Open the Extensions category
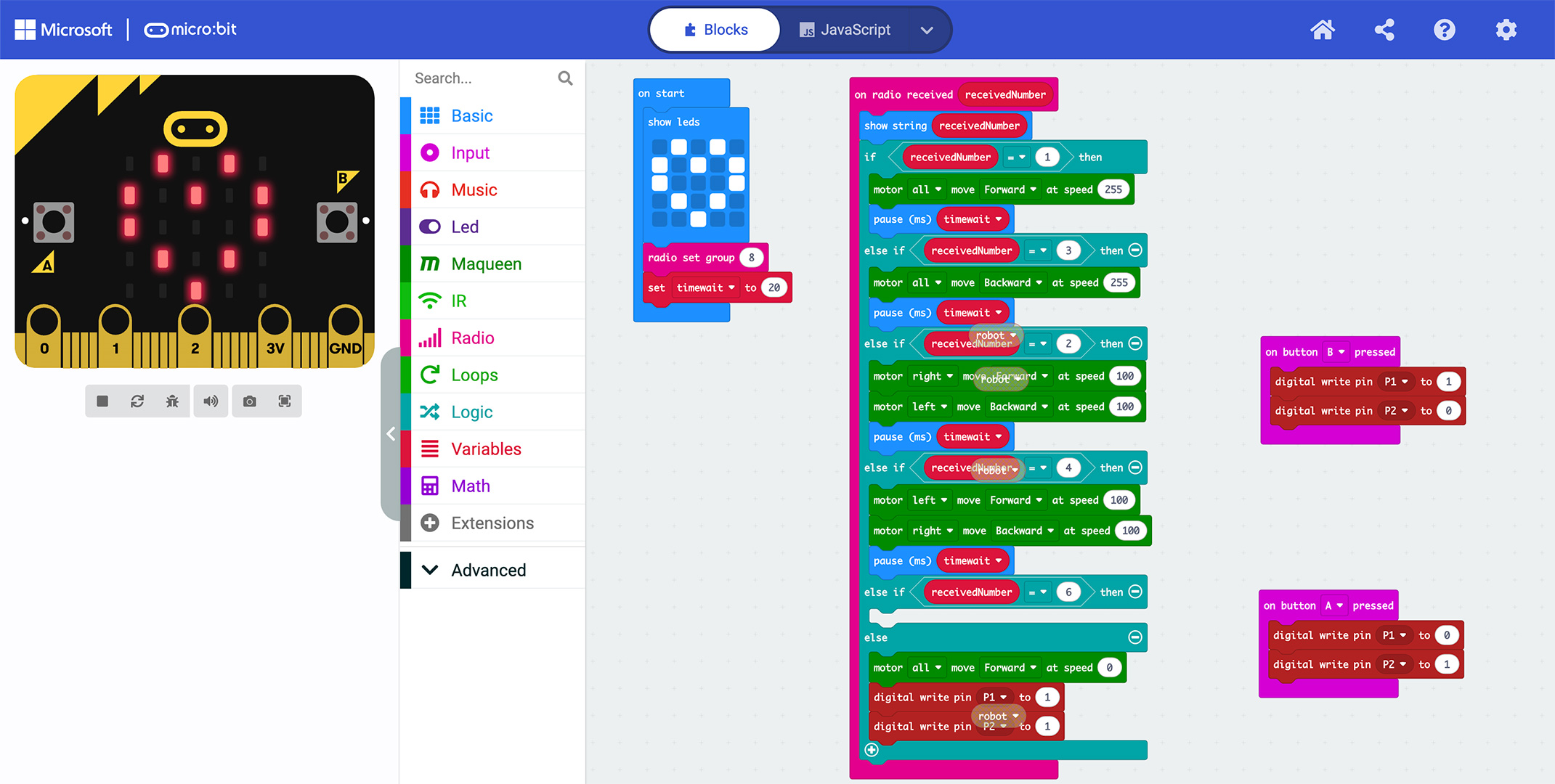The image size is (1555, 784). [492, 523]
